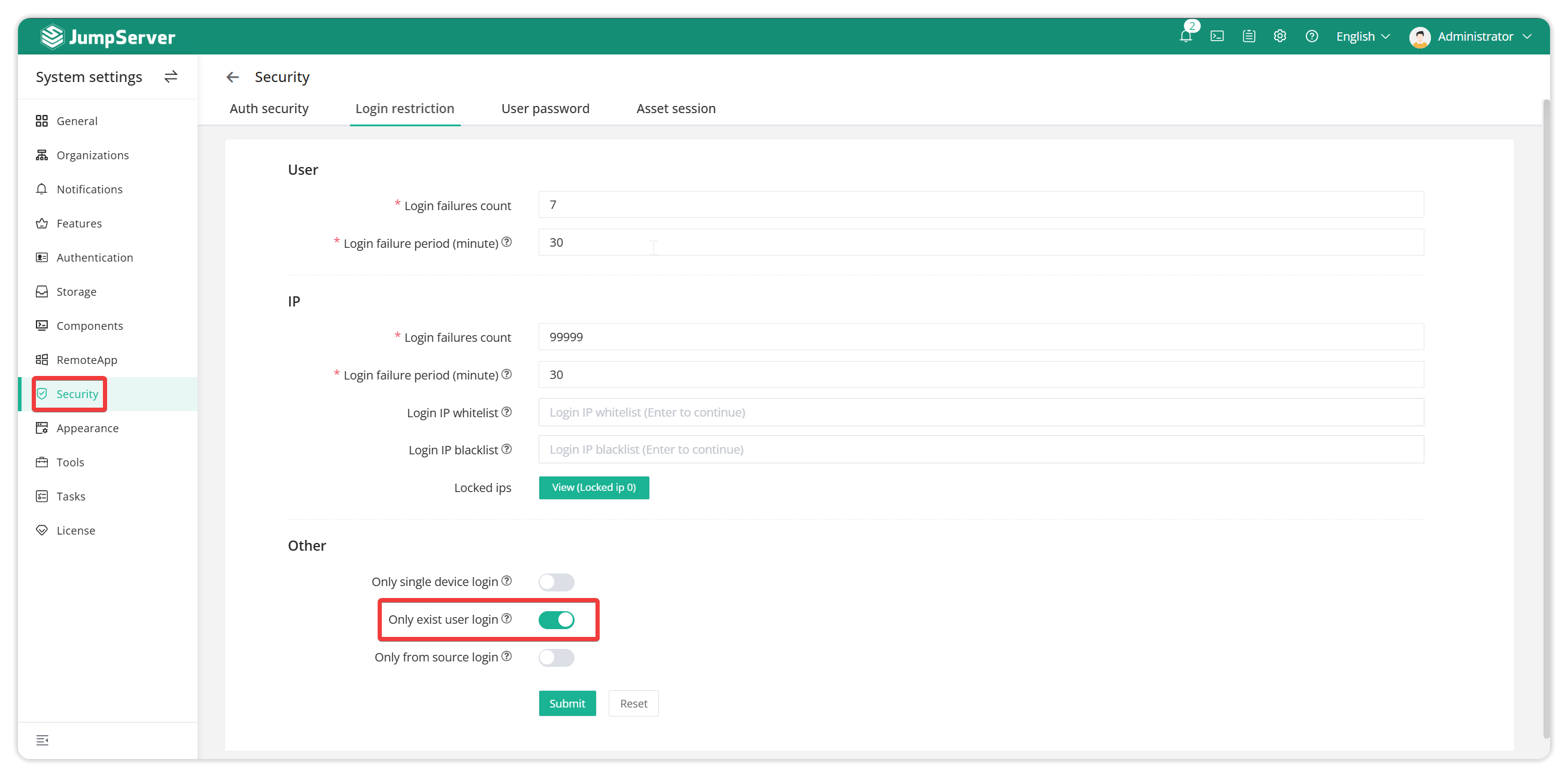Image resolution: width=1568 pixels, height=771 pixels.
Task: Show help for Login IP whitelist
Action: click(506, 412)
